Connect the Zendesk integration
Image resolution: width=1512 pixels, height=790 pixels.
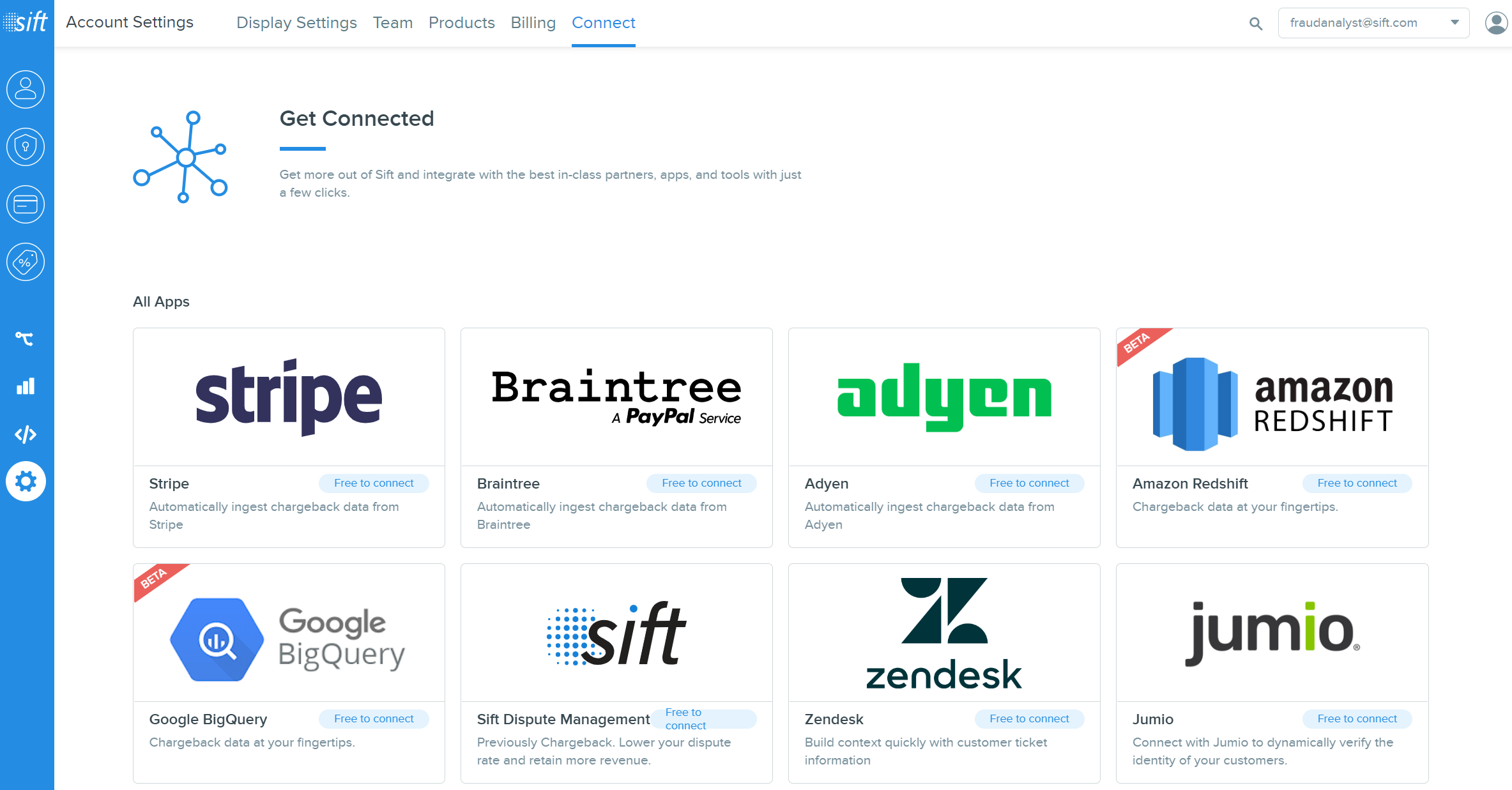(1028, 719)
